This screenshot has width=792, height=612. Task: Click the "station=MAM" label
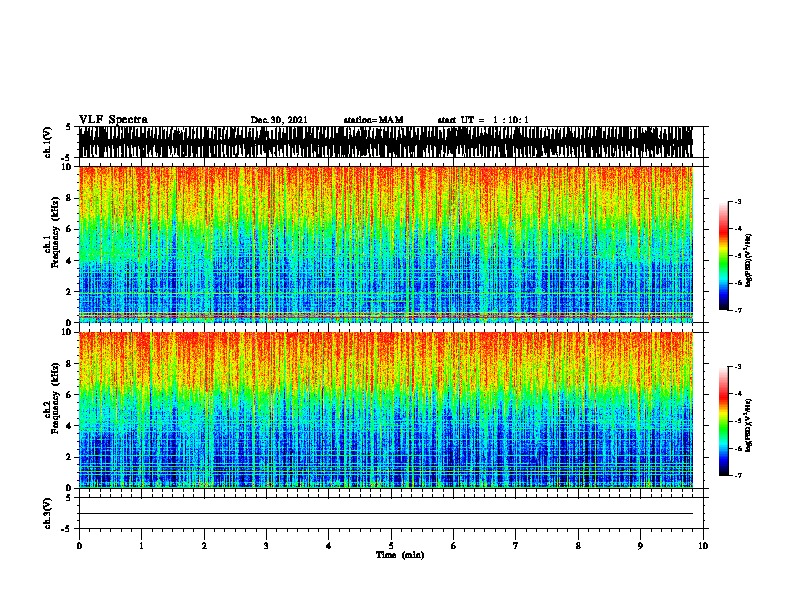tap(373, 120)
